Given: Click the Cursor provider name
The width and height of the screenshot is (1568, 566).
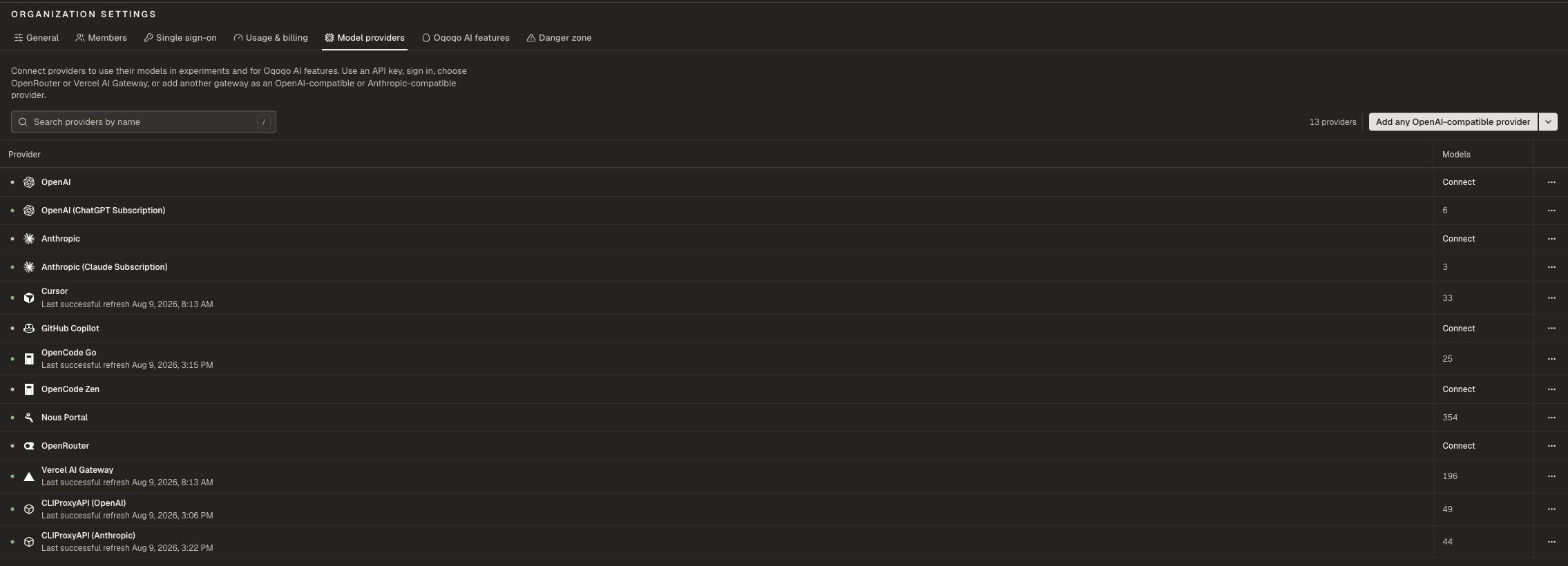Looking at the screenshot, I should (x=55, y=291).
